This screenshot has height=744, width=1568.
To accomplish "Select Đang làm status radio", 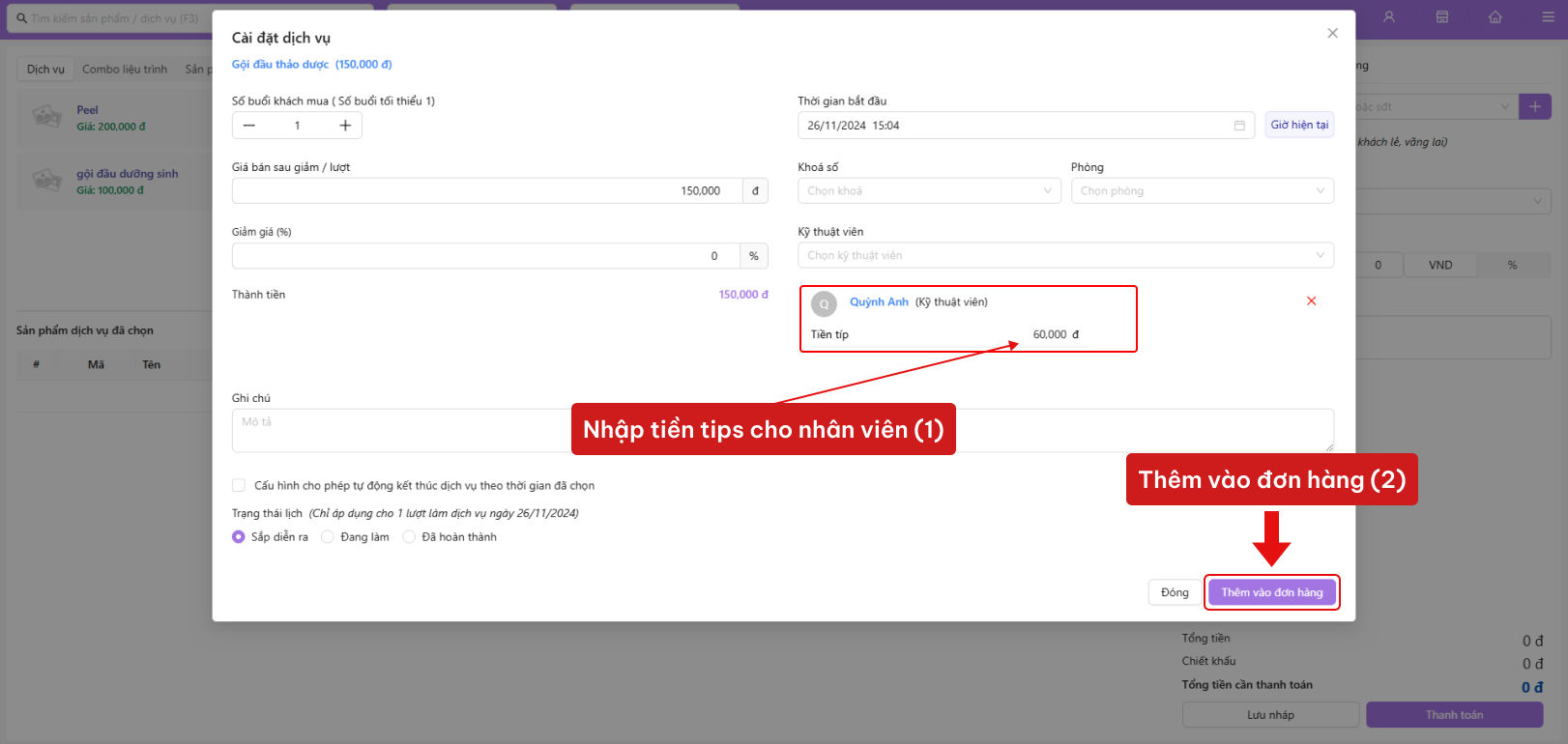I will pos(328,537).
